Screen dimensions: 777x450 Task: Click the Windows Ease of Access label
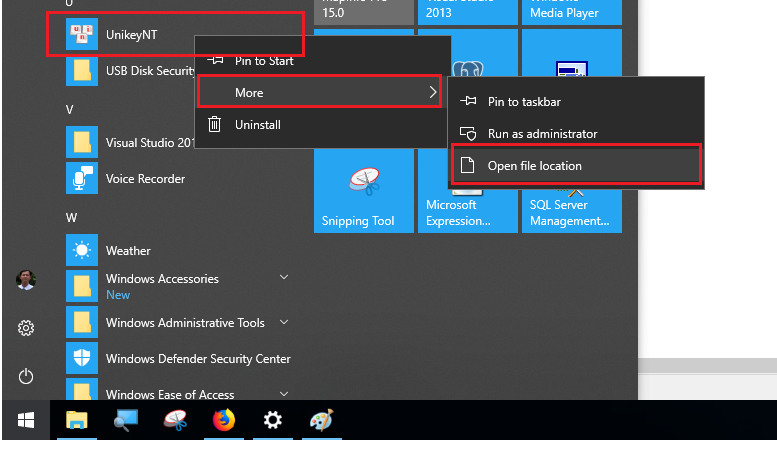[170, 394]
